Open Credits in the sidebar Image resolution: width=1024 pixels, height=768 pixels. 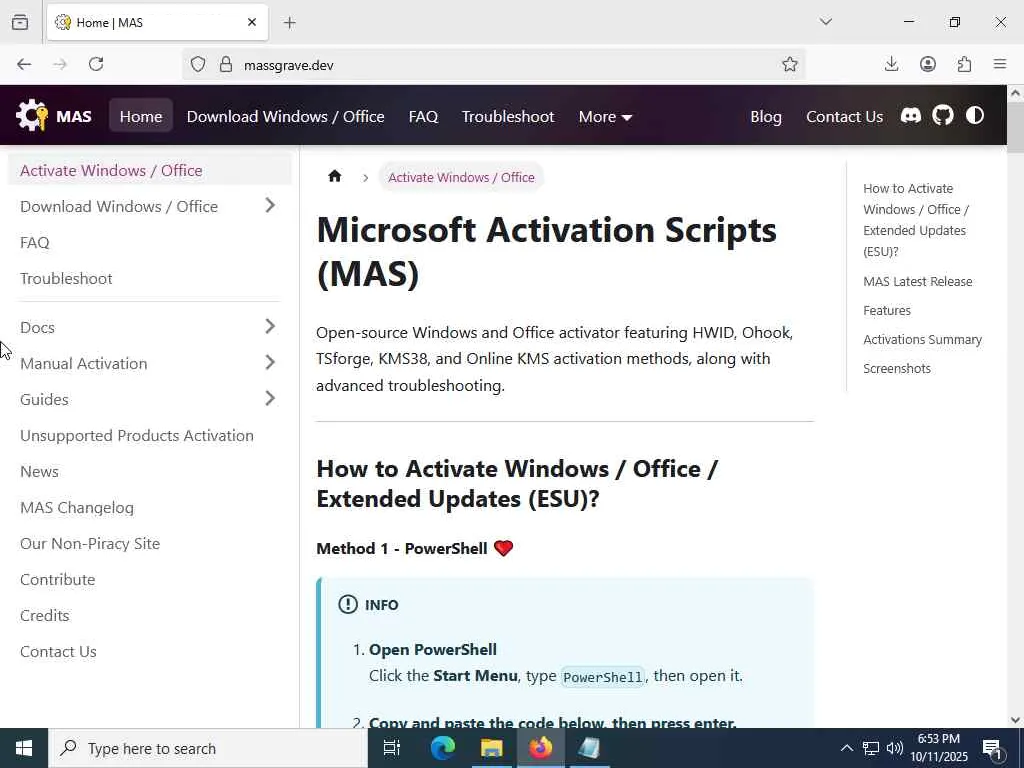[x=44, y=615]
